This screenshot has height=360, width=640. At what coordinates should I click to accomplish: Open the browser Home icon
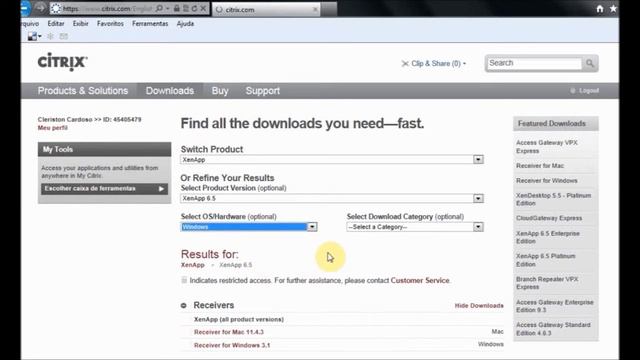[600, 9]
